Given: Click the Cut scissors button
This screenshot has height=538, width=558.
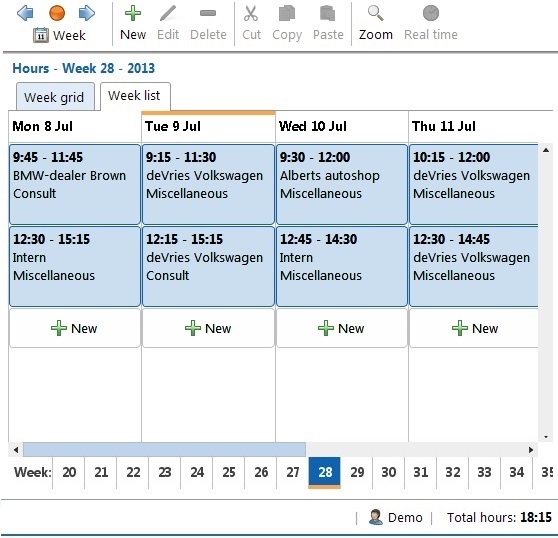Looking at the screenshot, I should point(251,23).
